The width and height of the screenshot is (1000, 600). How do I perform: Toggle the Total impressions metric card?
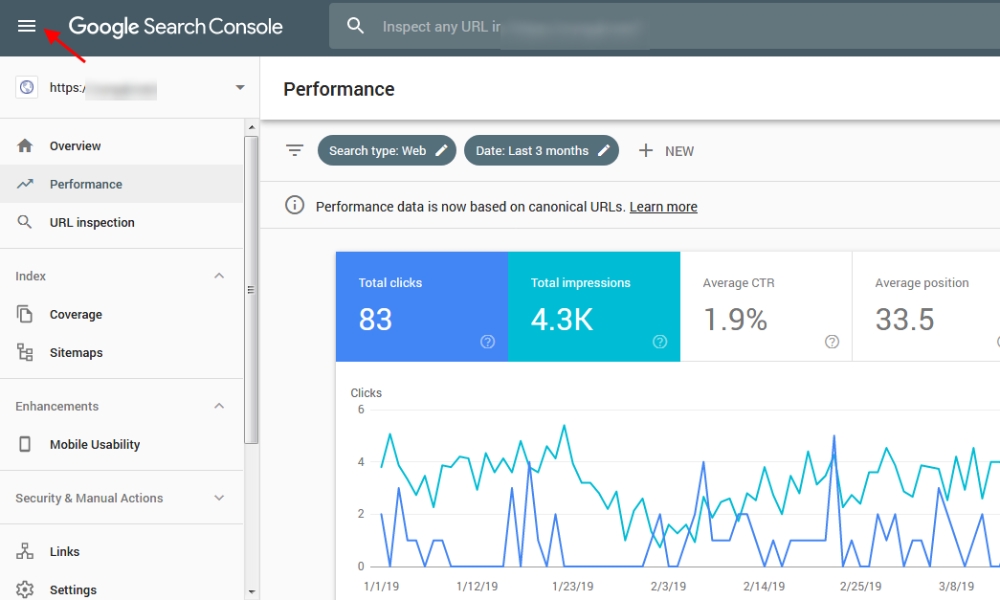click(x=594, y=307)
